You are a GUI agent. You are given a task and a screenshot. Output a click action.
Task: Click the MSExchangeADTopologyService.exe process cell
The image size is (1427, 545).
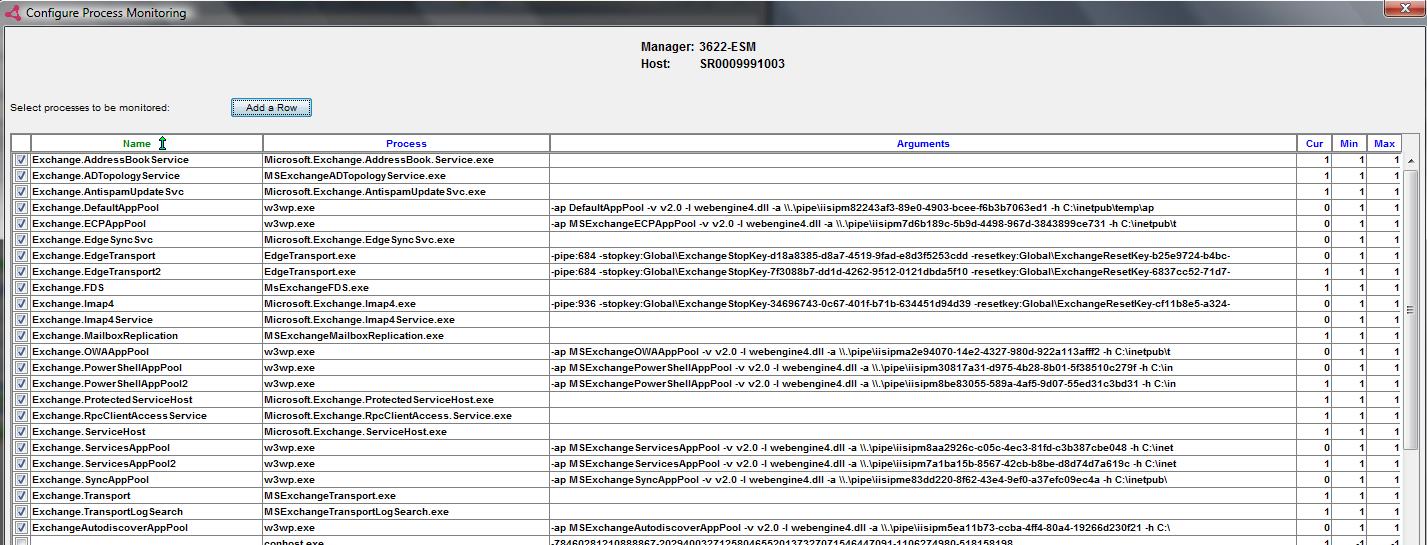point(406,176)
